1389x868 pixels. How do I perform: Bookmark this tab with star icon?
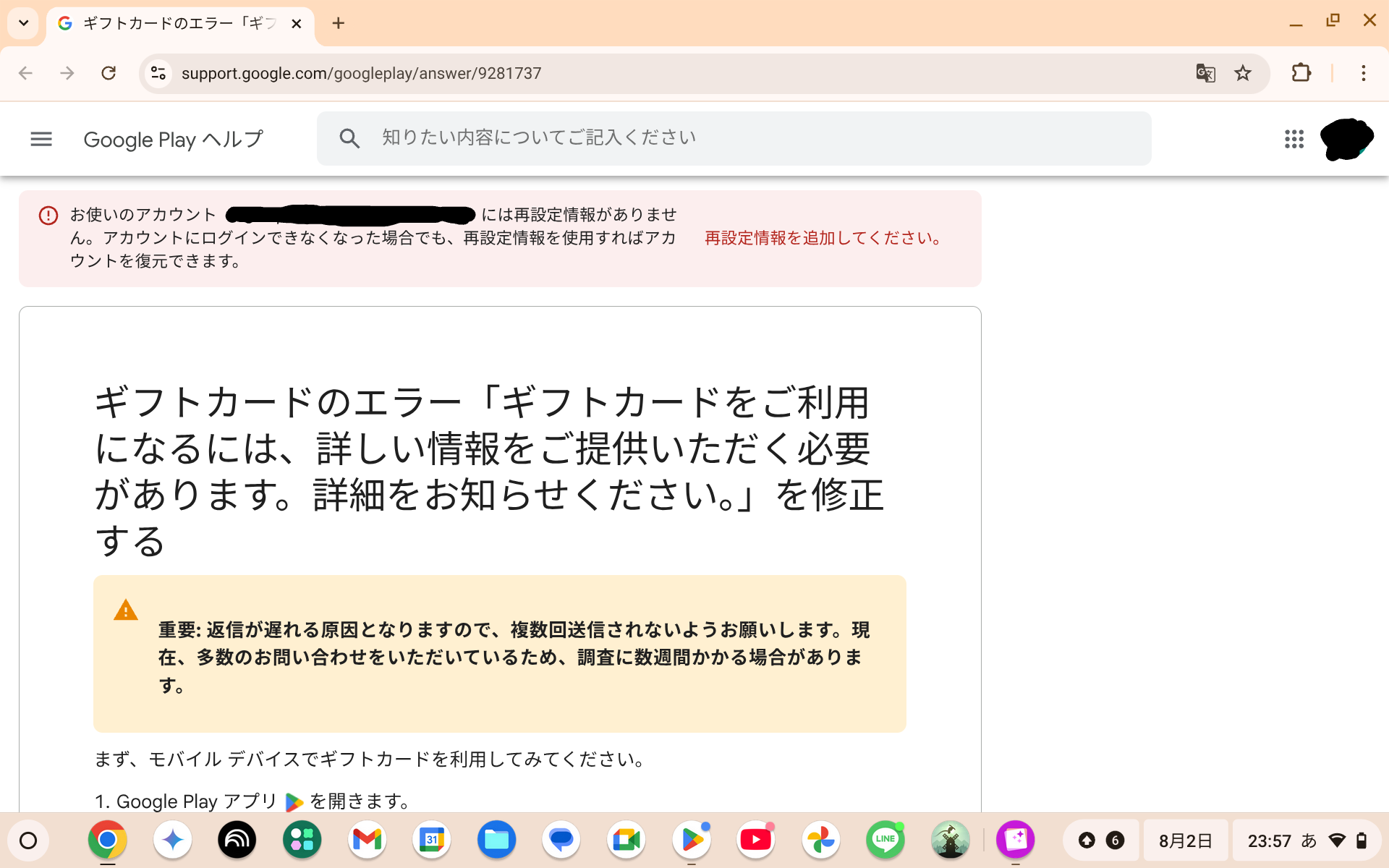[1243, 73]
